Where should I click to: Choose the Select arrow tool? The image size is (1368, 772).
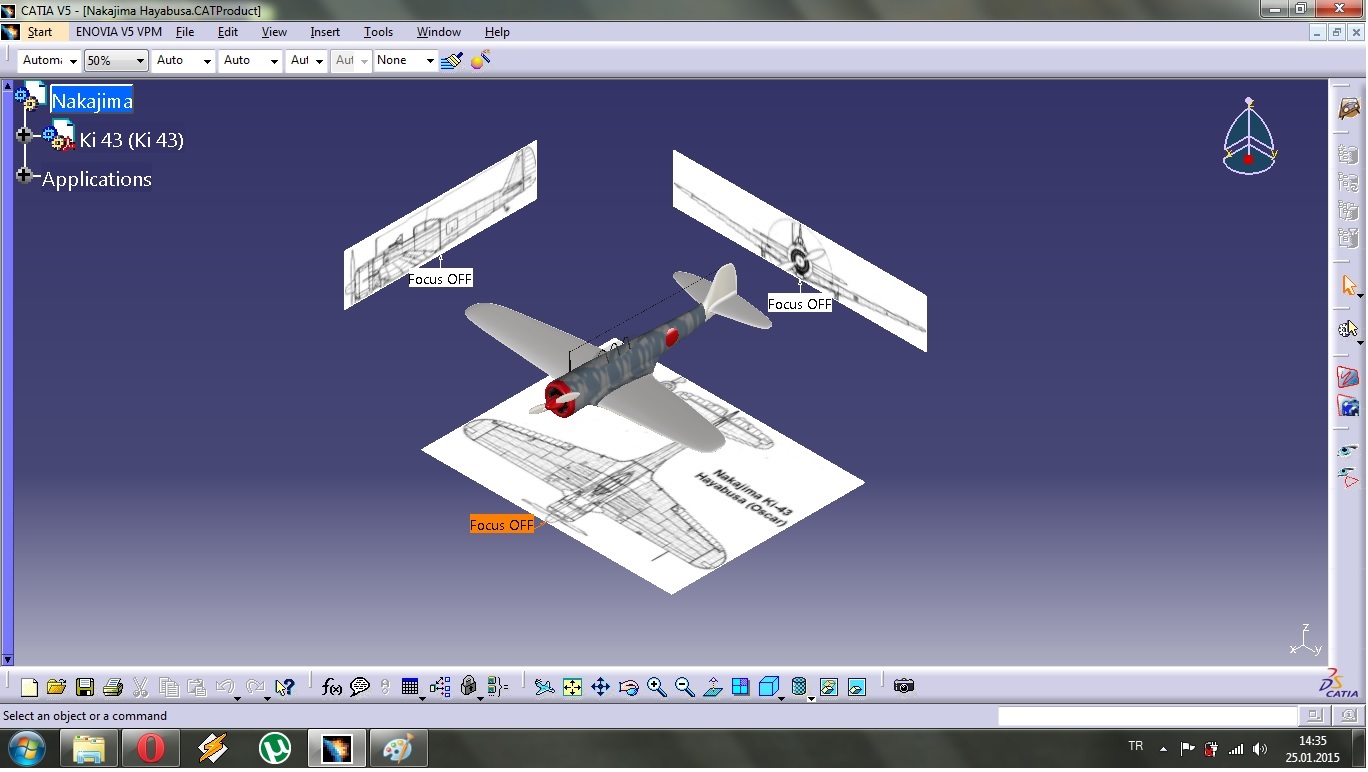click(x=1347, y=286)
